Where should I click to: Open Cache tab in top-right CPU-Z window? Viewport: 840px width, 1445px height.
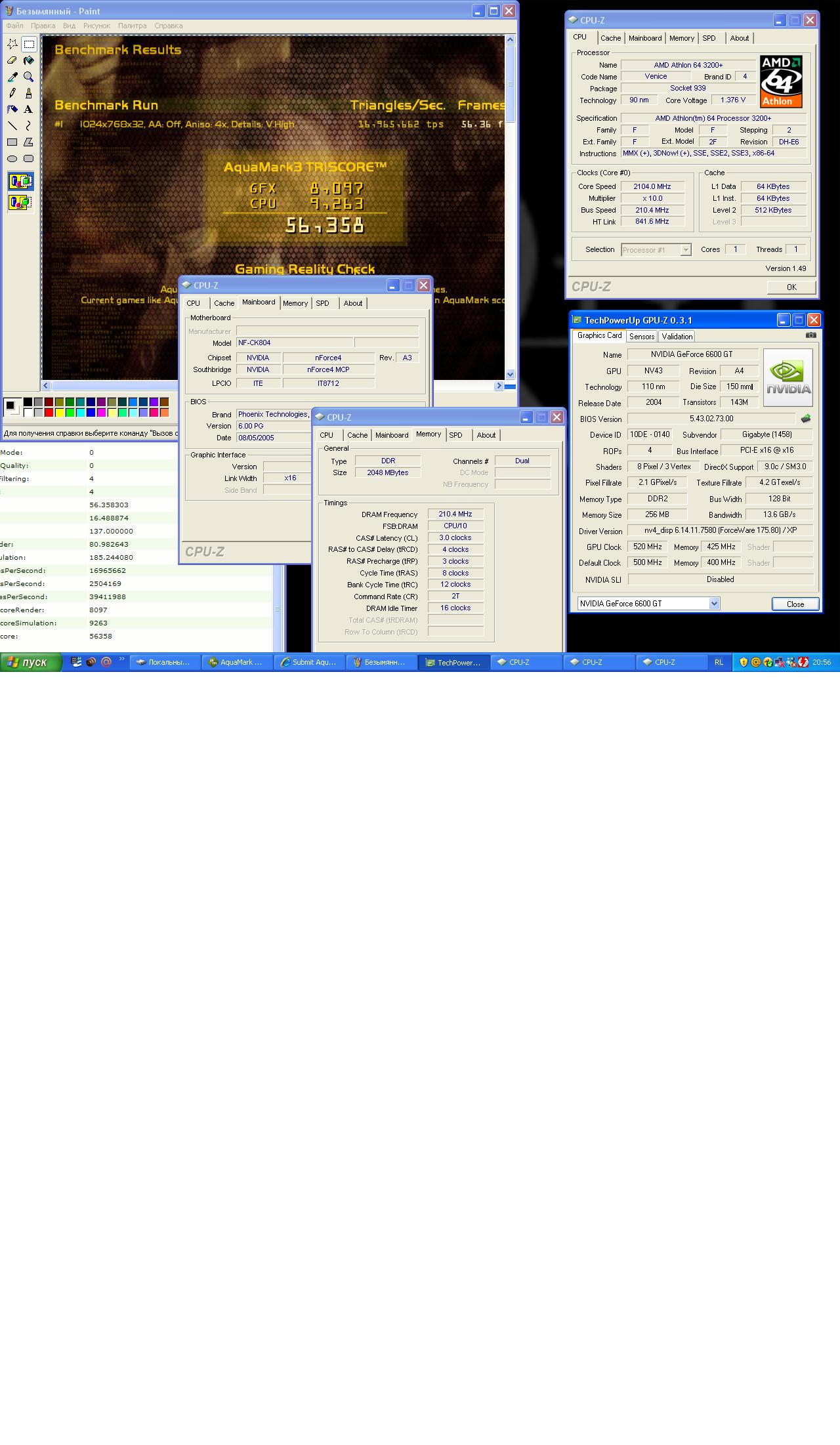[610, 38]
